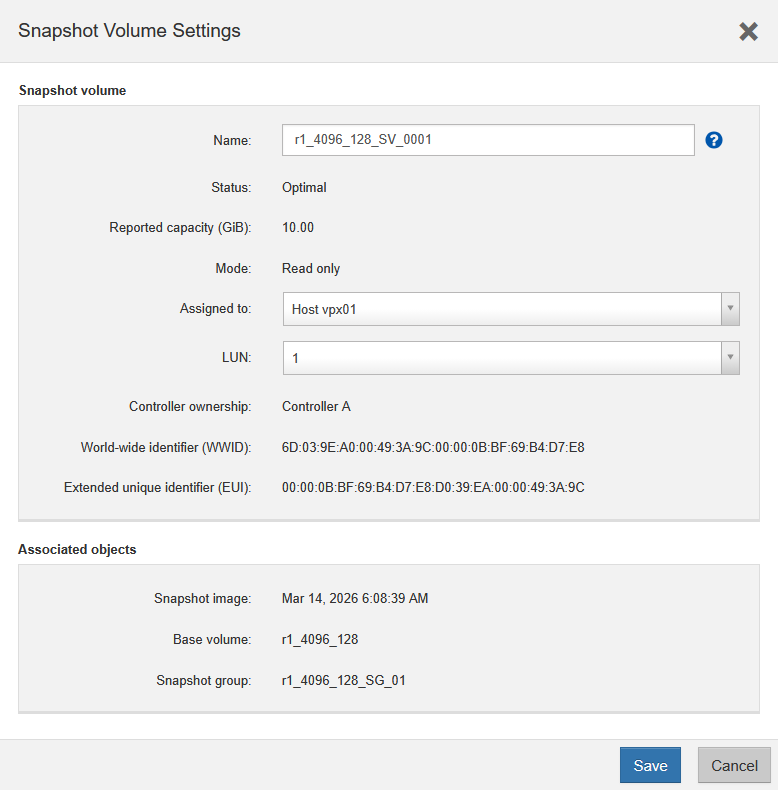This screenshot has height=790, width=778.
Task: Select base volume value r1_4096_128
Action: [320, 639]
